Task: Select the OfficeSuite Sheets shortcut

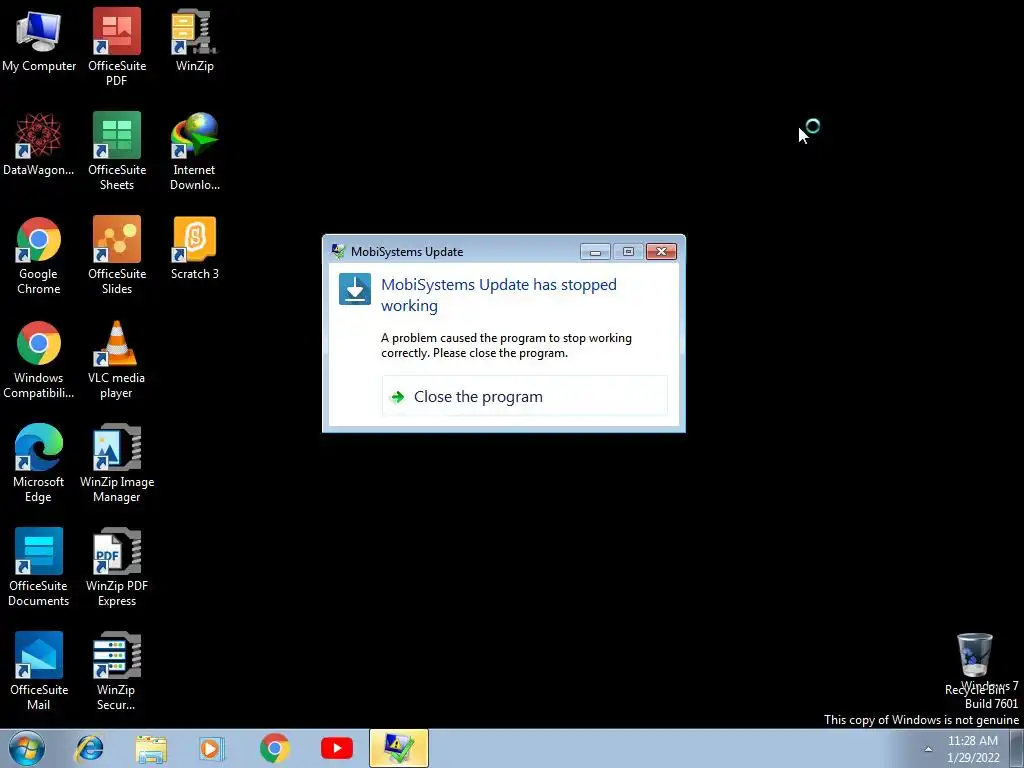Action: [x=117, y=152]
